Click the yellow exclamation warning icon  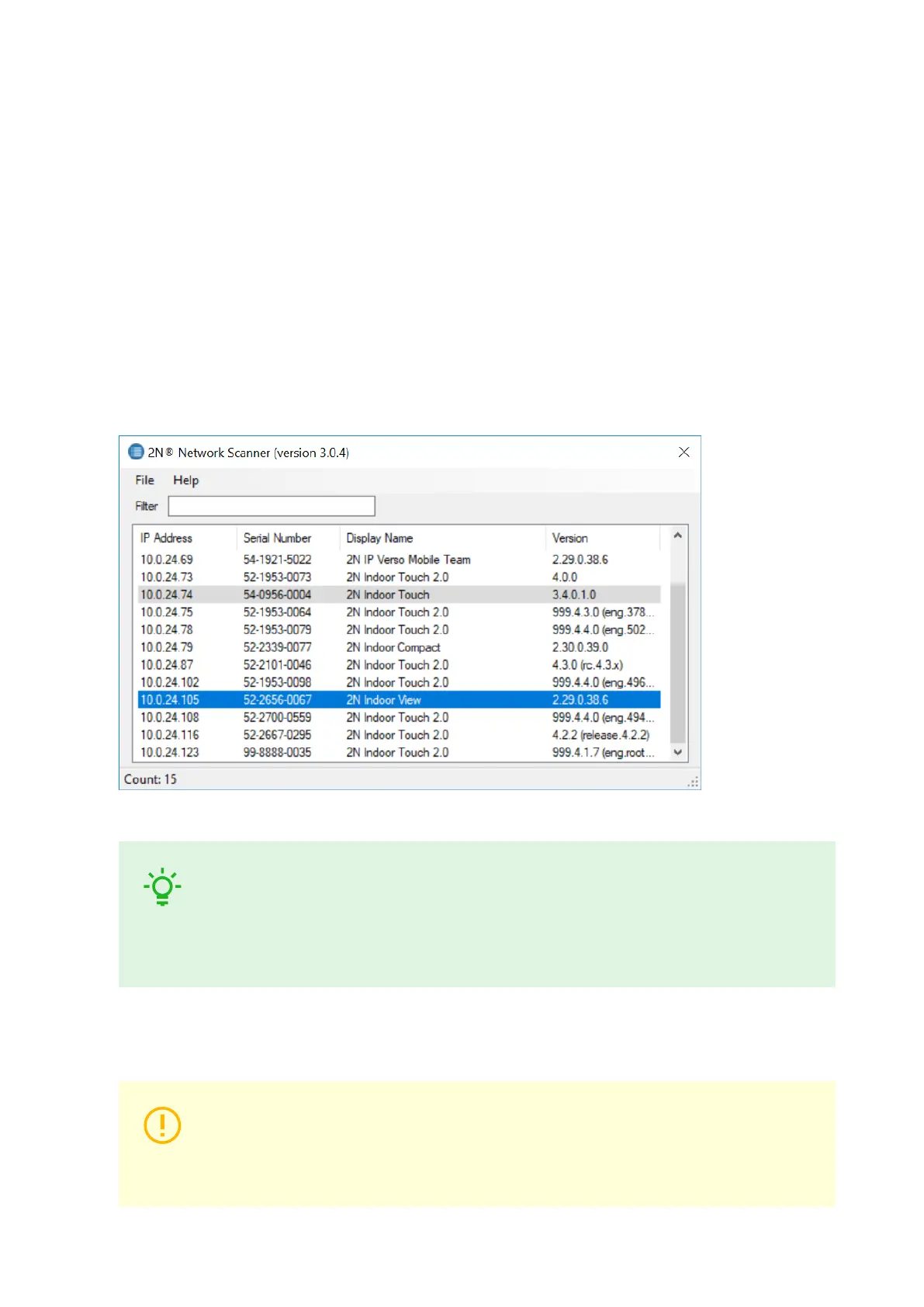[x=162, y=1125]
